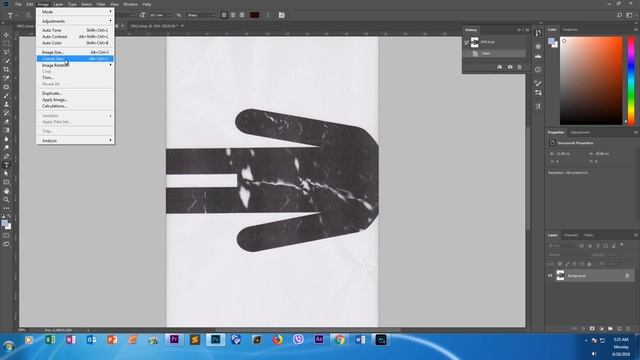Expand the Image Rotation submenu
The width and height of the screenshot is (640, 360).
75,65
